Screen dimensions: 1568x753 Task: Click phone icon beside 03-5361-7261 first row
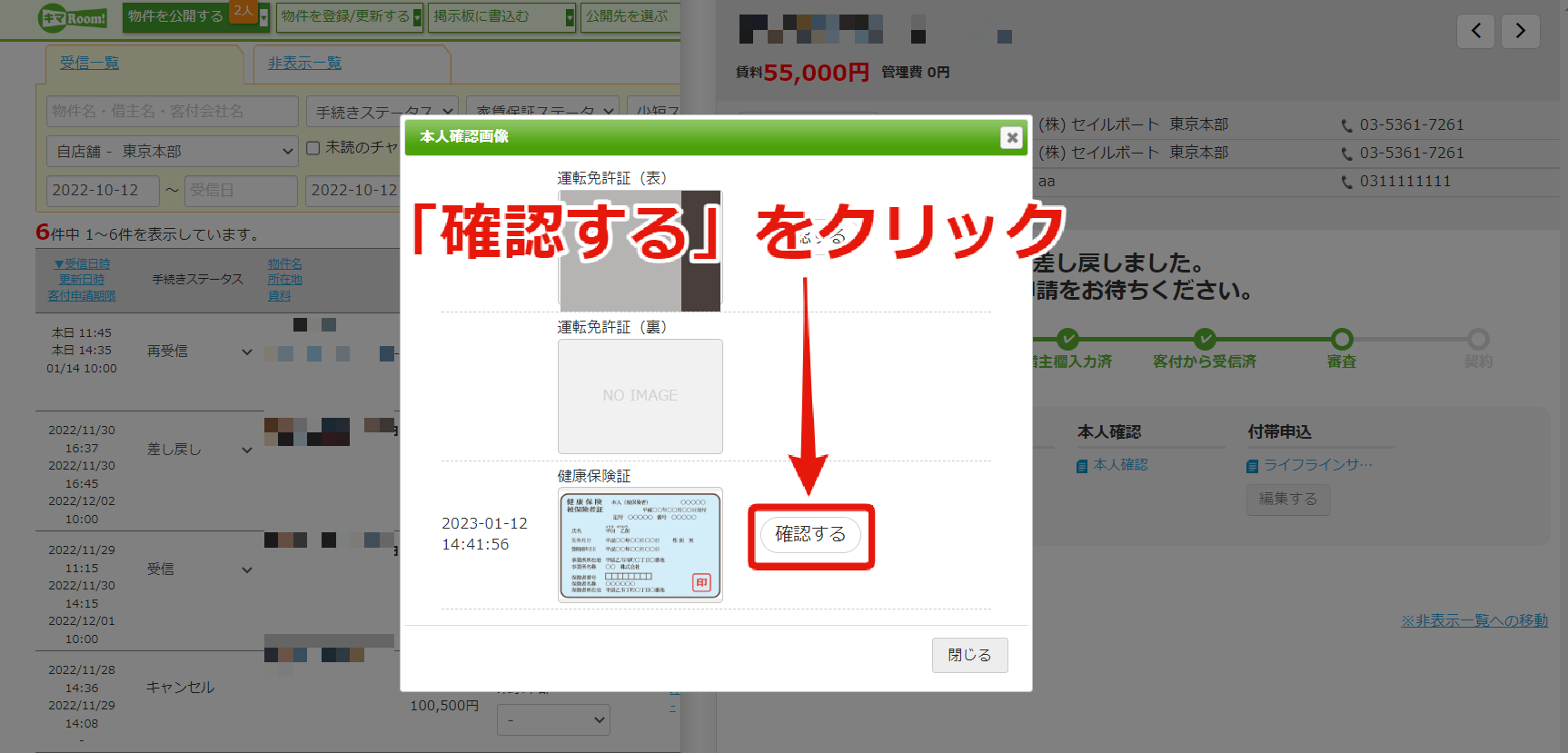coord(1346,125)
